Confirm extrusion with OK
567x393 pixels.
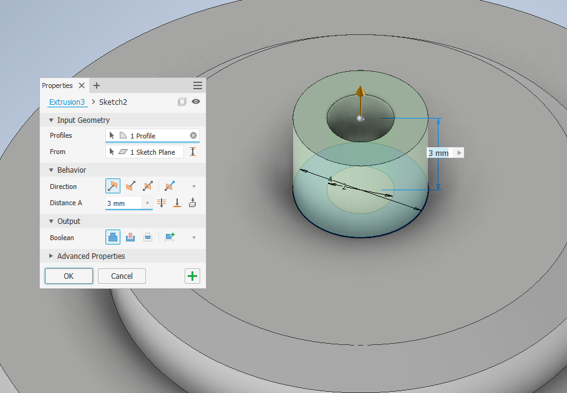[69, 276]
